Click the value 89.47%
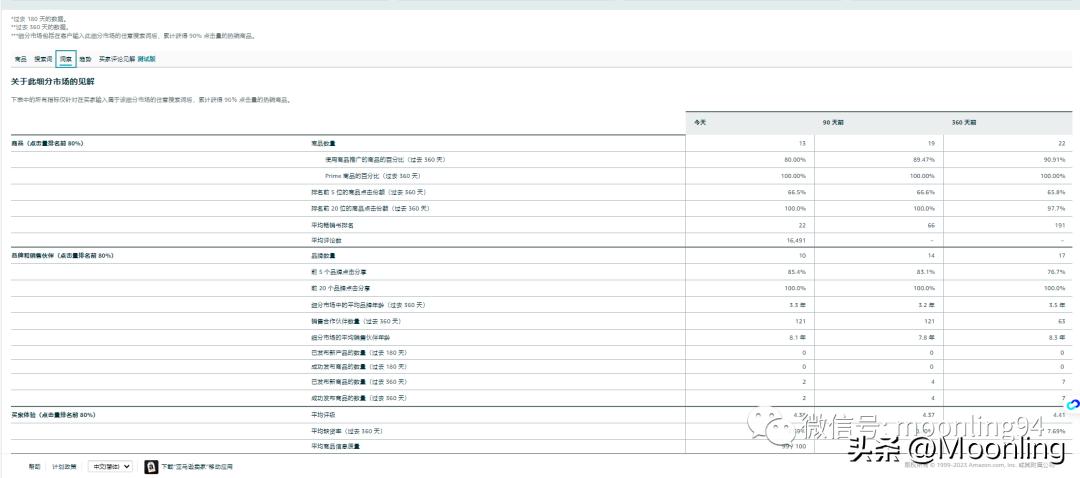The width and height of the screenshot is (1080, 478). [926, 160]
